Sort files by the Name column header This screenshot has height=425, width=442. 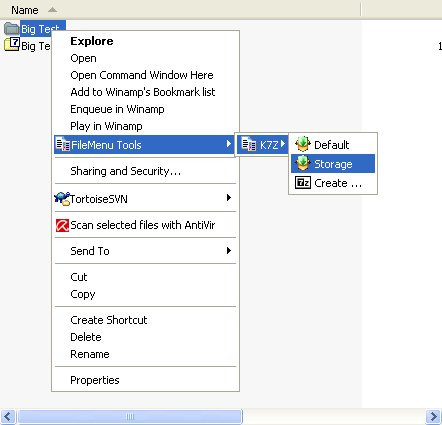coord(25,10)
